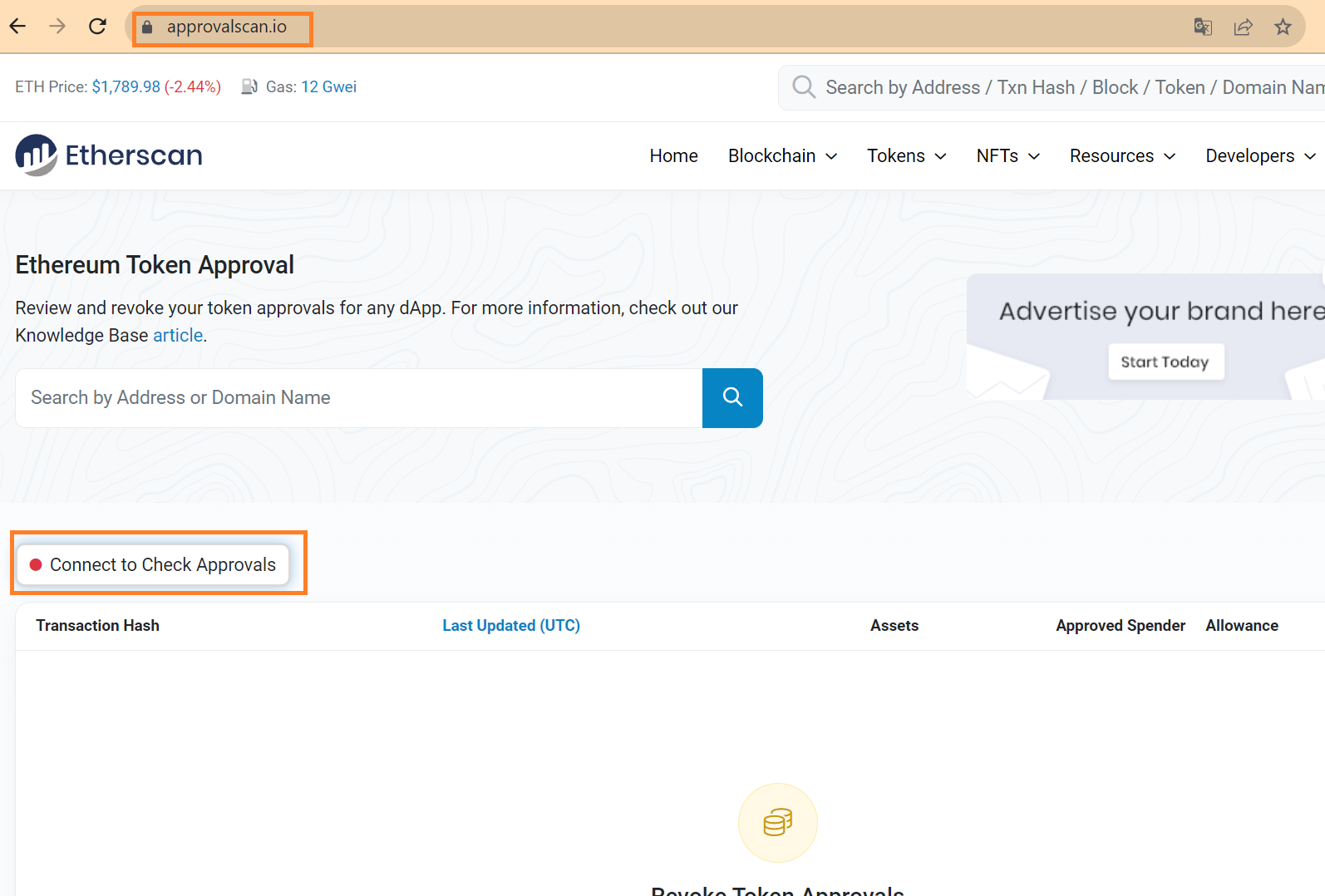Screen dimensions: 1325x896
Task: Bookmark the page with the star icon
Action: point(1283,27)
